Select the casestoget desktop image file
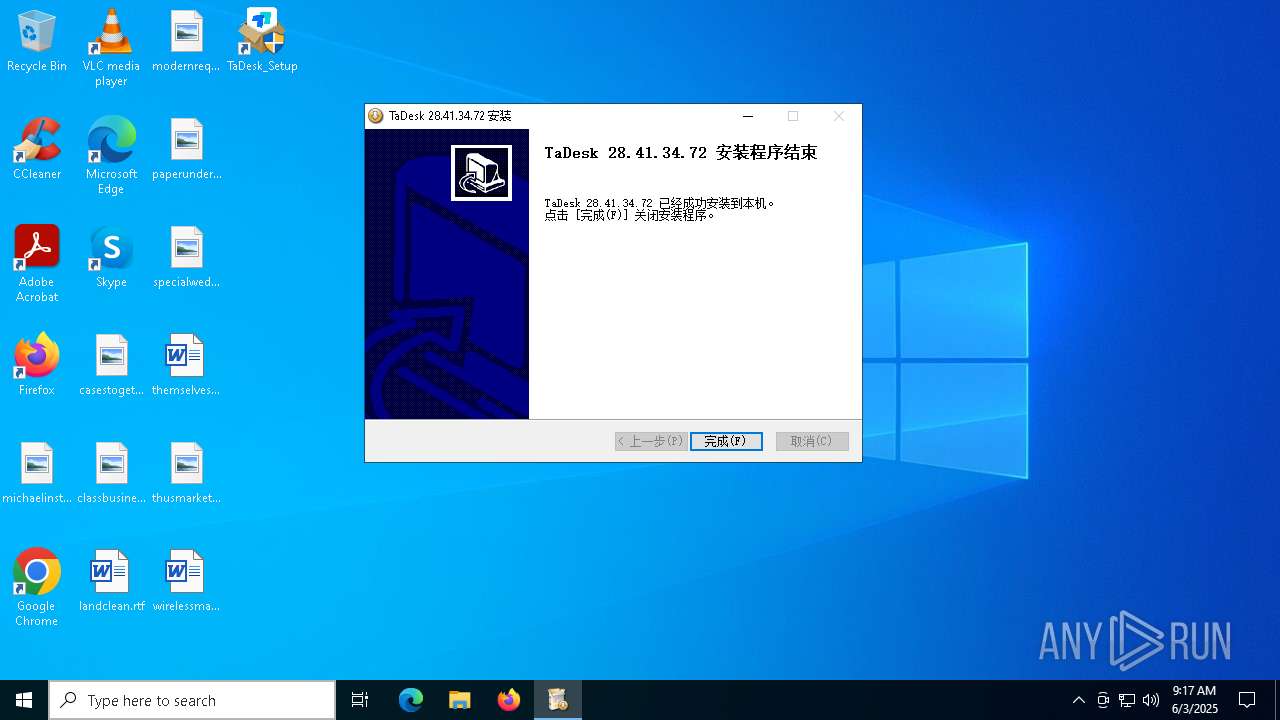This screenshot has height=720, width=1280. [x=111, y=365]
